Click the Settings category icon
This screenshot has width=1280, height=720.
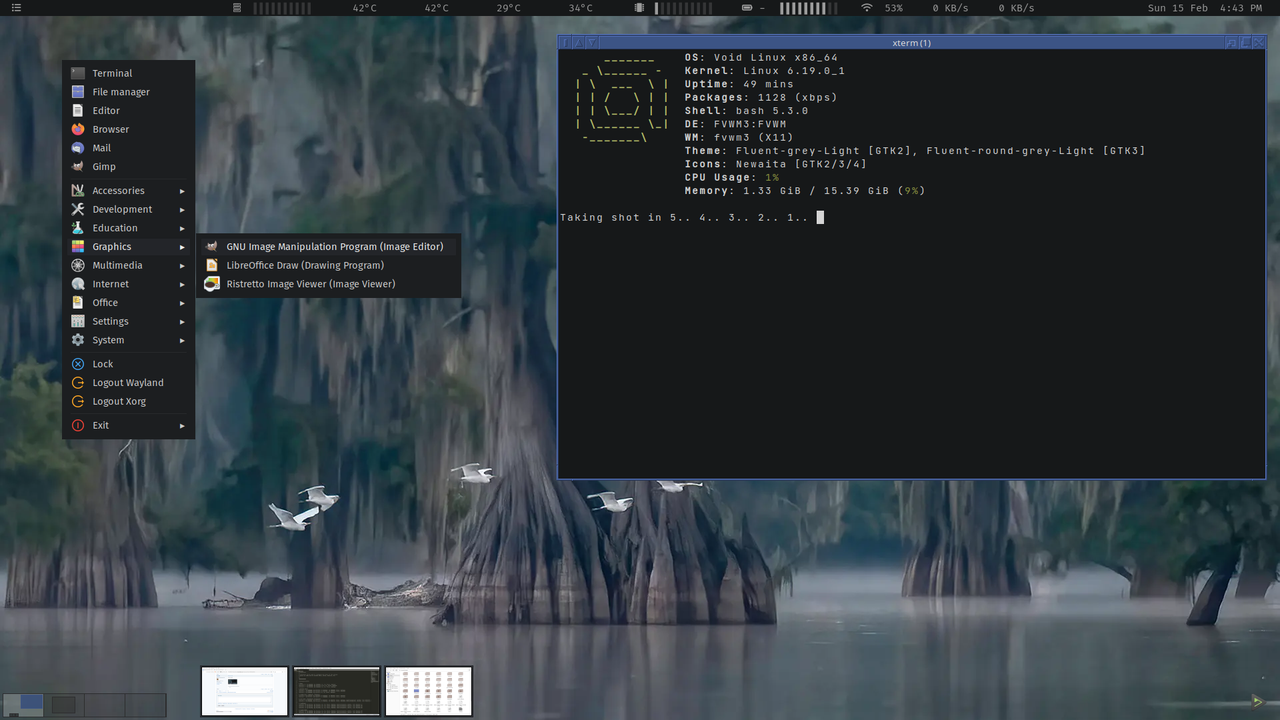point(78,321)
